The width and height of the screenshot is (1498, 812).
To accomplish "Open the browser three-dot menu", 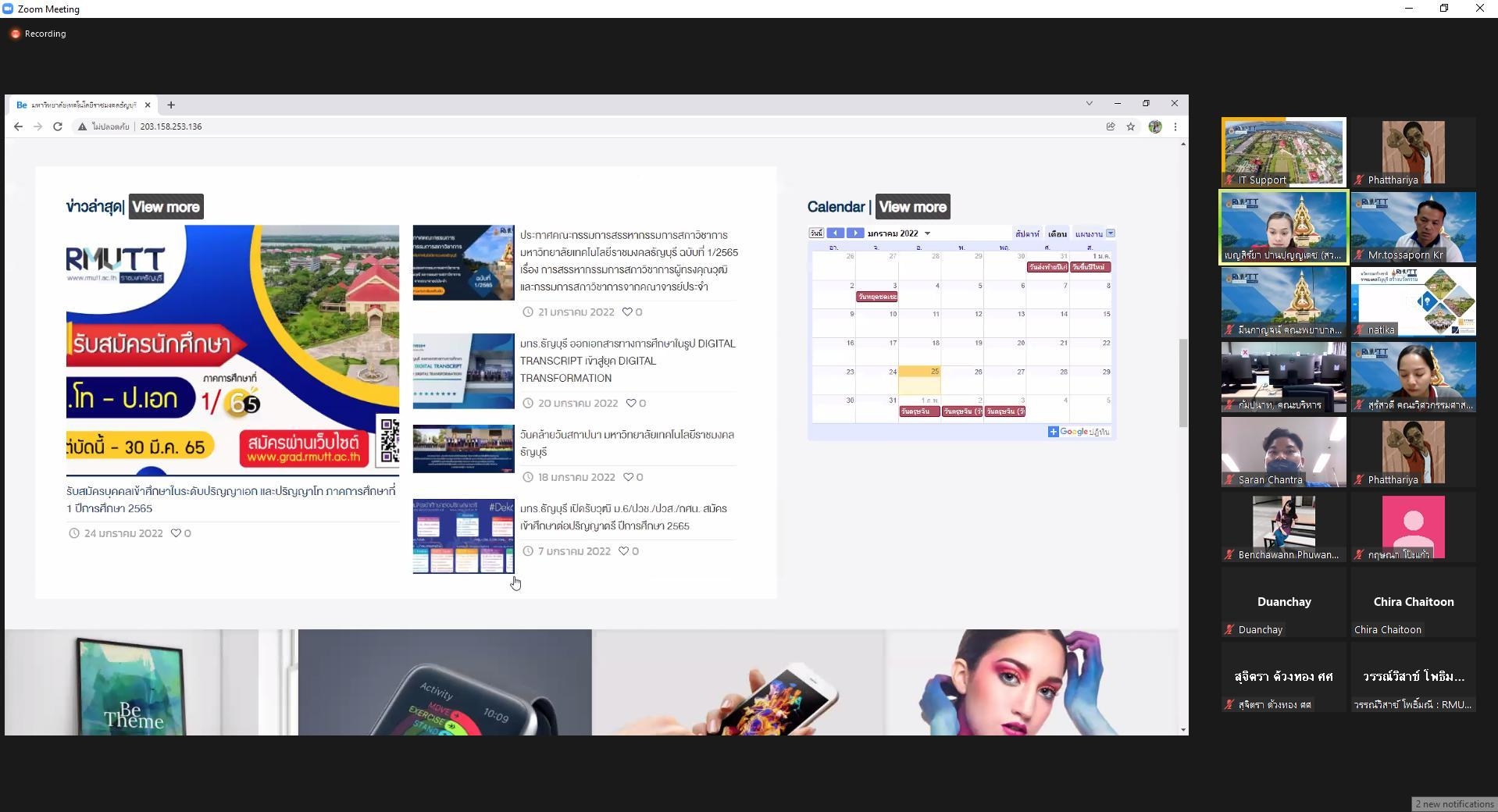I will (x=1175, y=126).
